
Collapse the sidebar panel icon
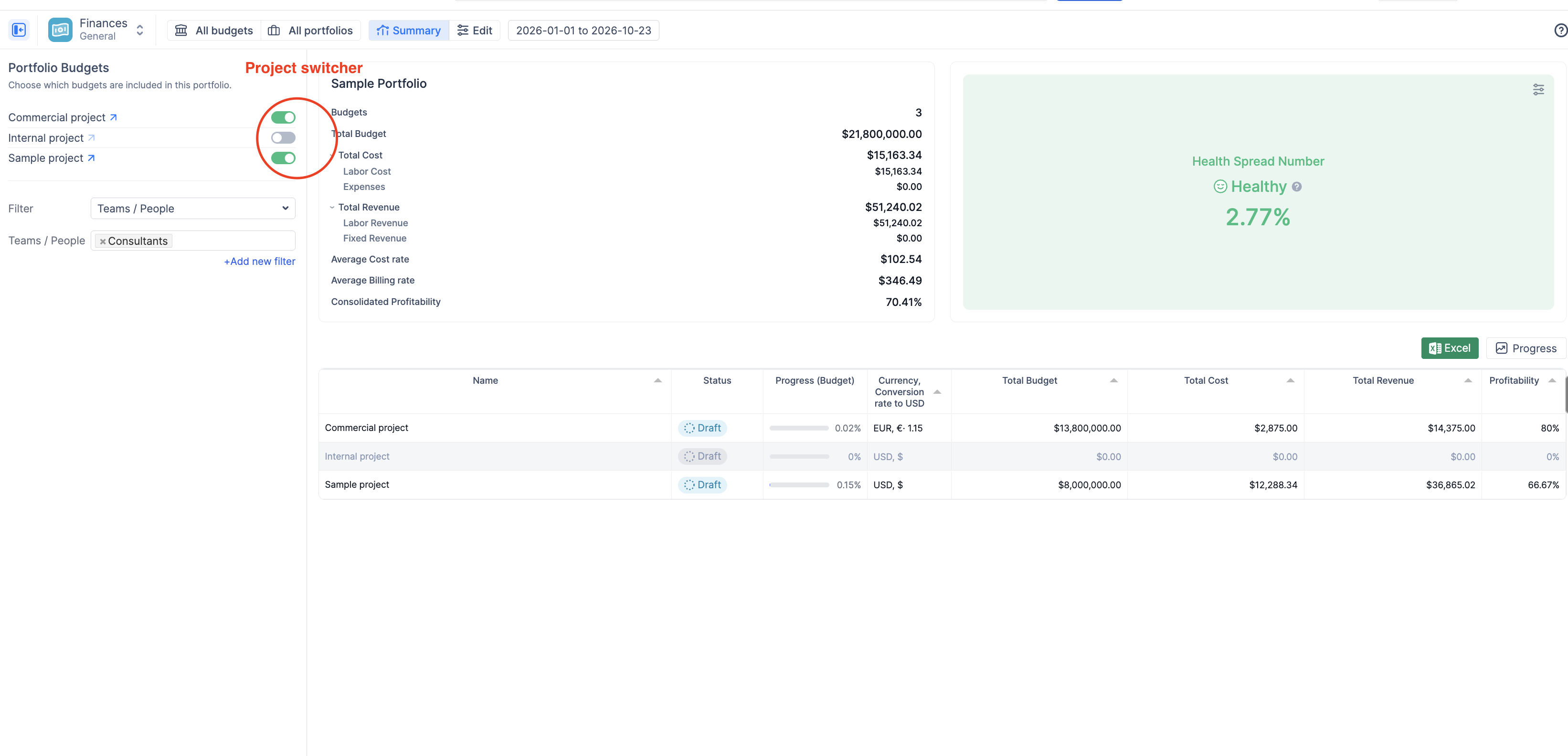coord(19,30)
